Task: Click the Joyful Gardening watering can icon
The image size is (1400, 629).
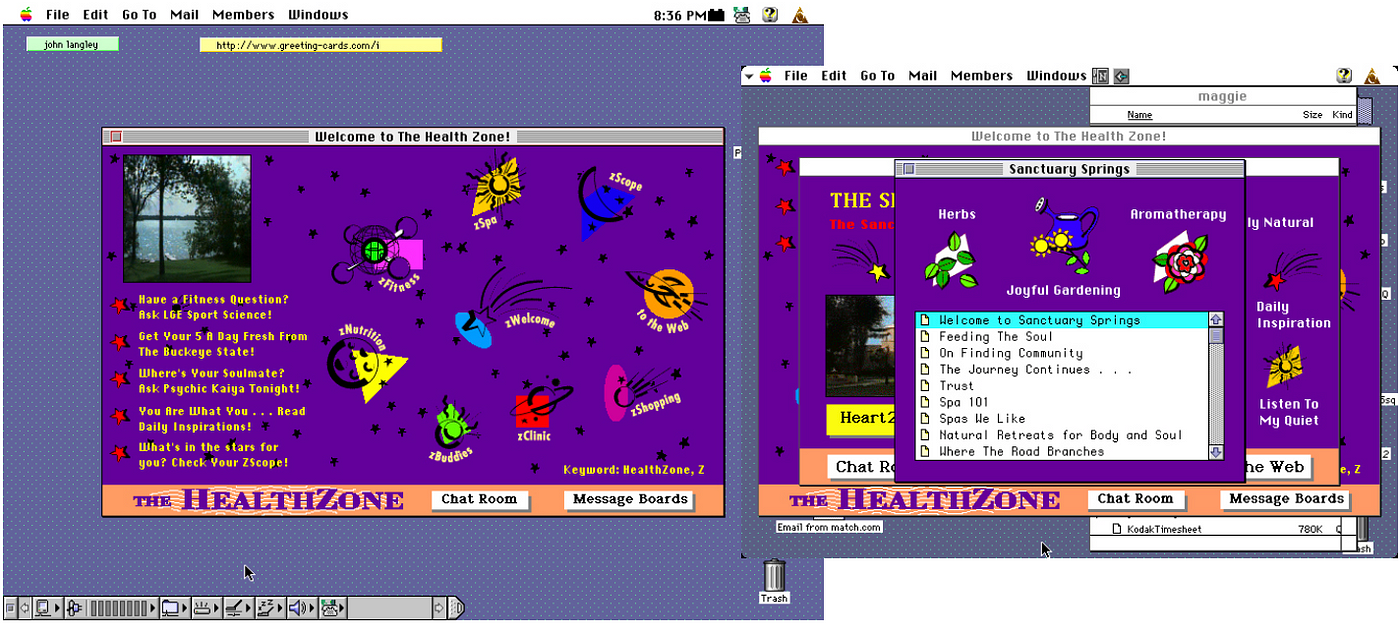Action: click(1065, 236)
